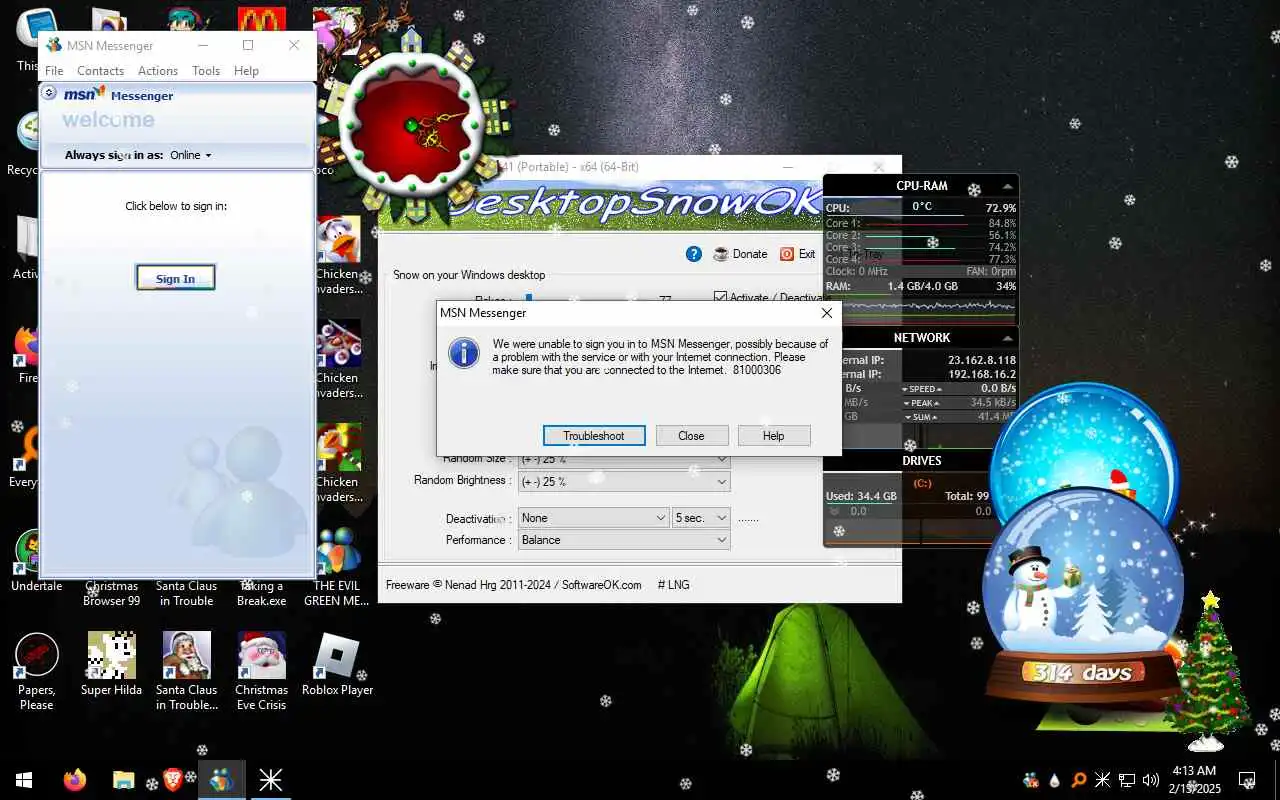Open the notification center icon

[1247, 780]
